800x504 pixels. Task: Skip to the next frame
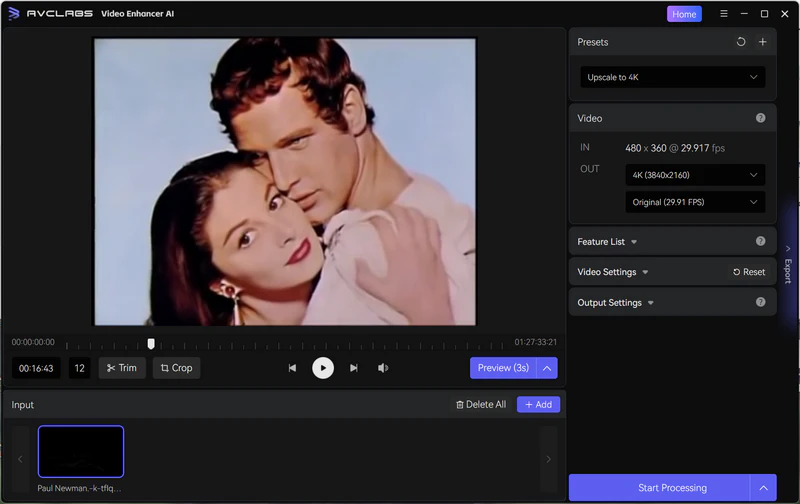pos(354,368)
